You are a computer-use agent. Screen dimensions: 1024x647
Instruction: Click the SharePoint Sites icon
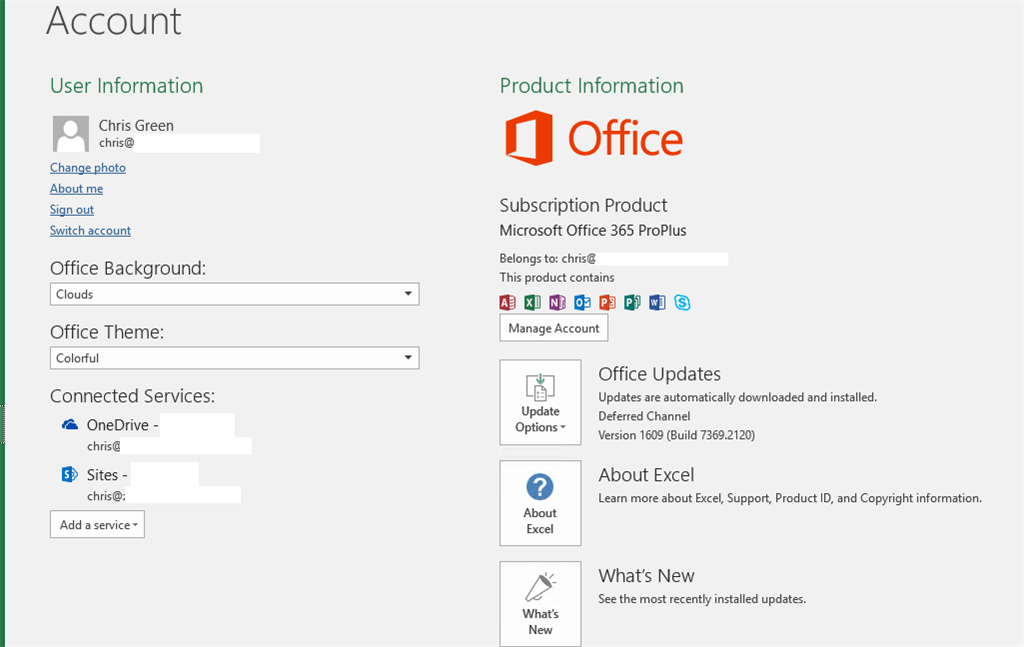pos(70,475)
